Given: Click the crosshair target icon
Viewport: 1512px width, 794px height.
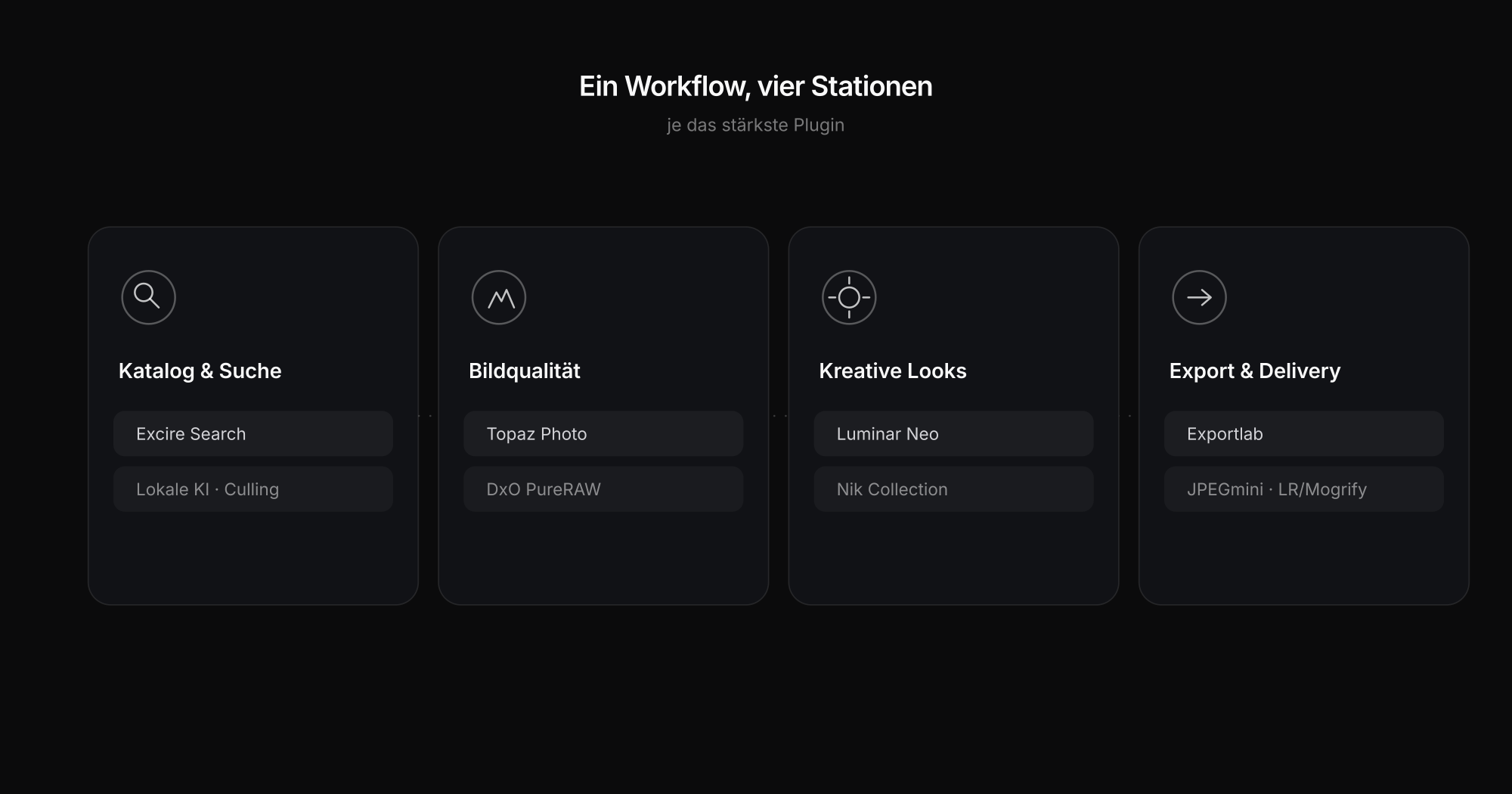Looking at the screenshot, I should coord(849,297).
